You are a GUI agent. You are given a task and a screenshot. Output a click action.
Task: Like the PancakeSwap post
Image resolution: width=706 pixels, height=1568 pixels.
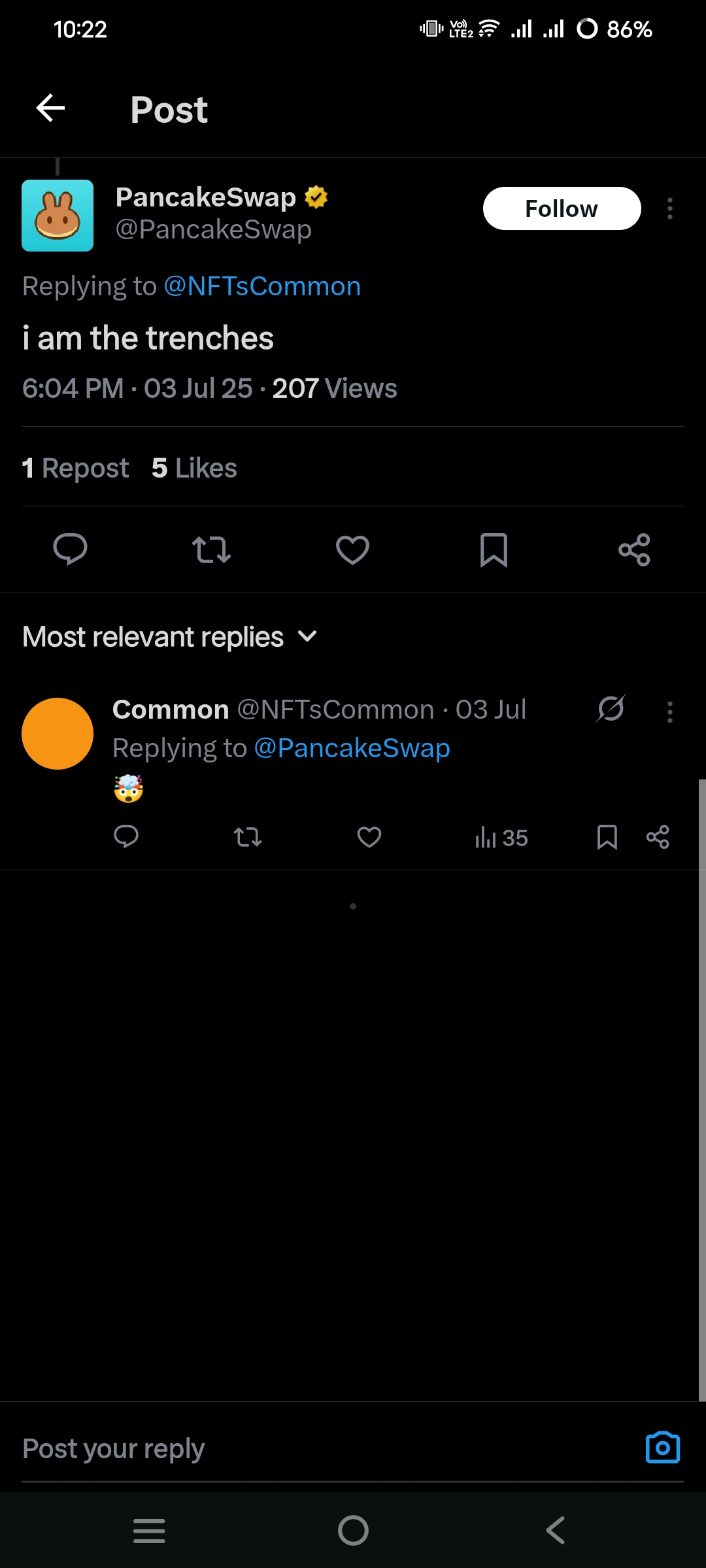352,549
